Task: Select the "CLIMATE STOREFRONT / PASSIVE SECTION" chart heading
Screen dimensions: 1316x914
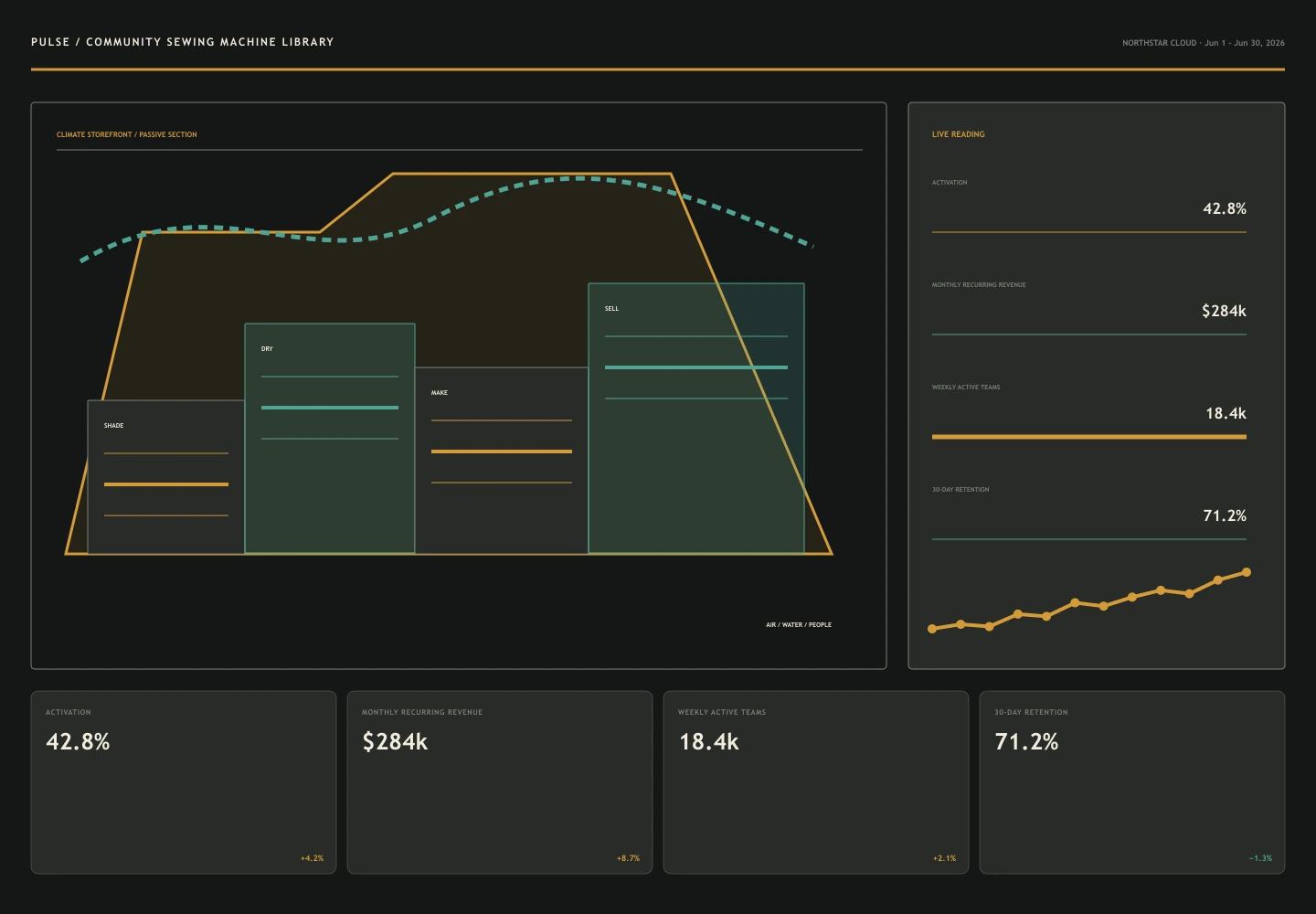Action: click(127, 134)
